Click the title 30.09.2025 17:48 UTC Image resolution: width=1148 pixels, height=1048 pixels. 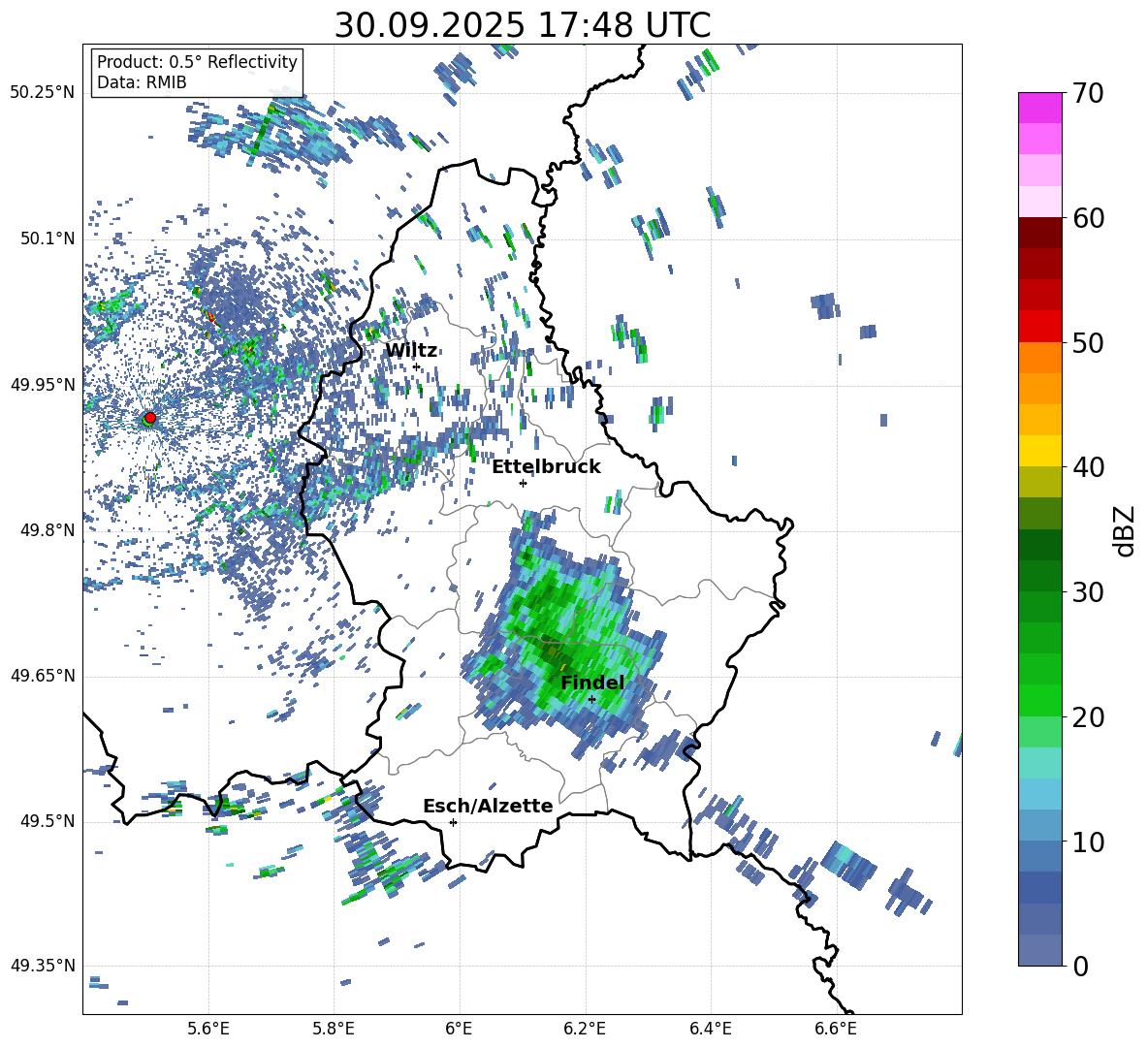(523, 25)
